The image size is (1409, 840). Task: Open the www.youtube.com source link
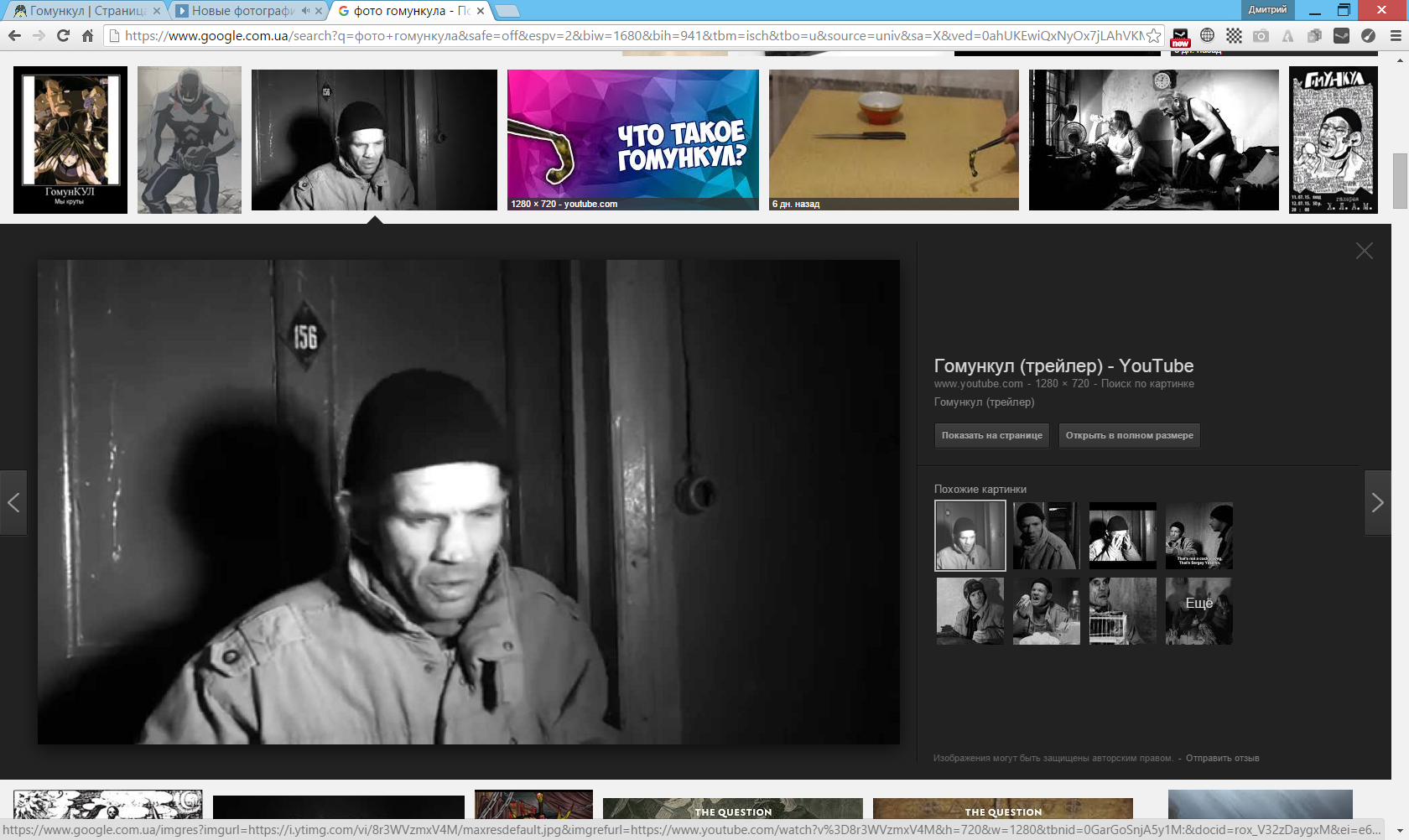pos(979,384)
